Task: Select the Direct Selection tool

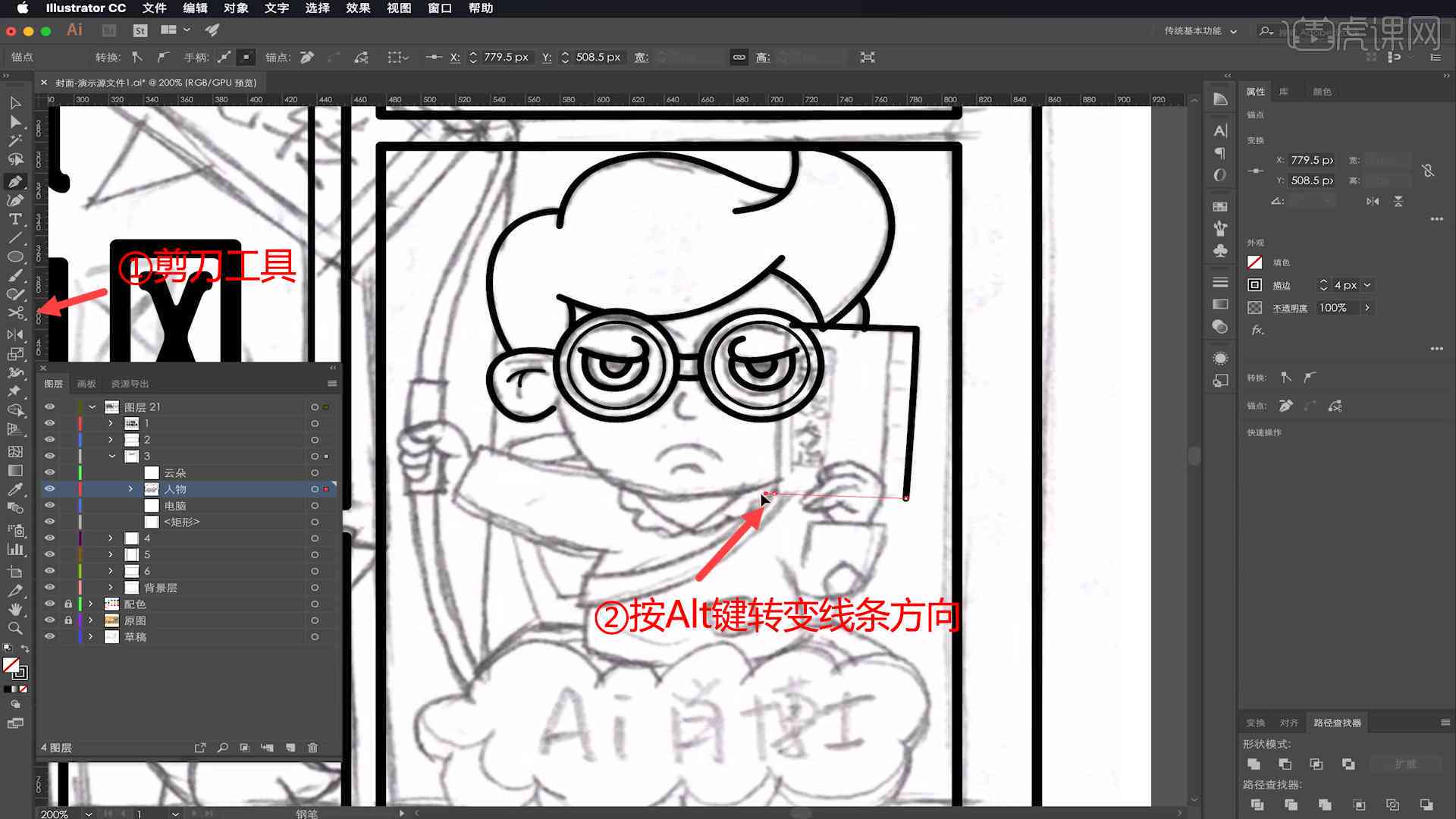Action: point(14,121)
